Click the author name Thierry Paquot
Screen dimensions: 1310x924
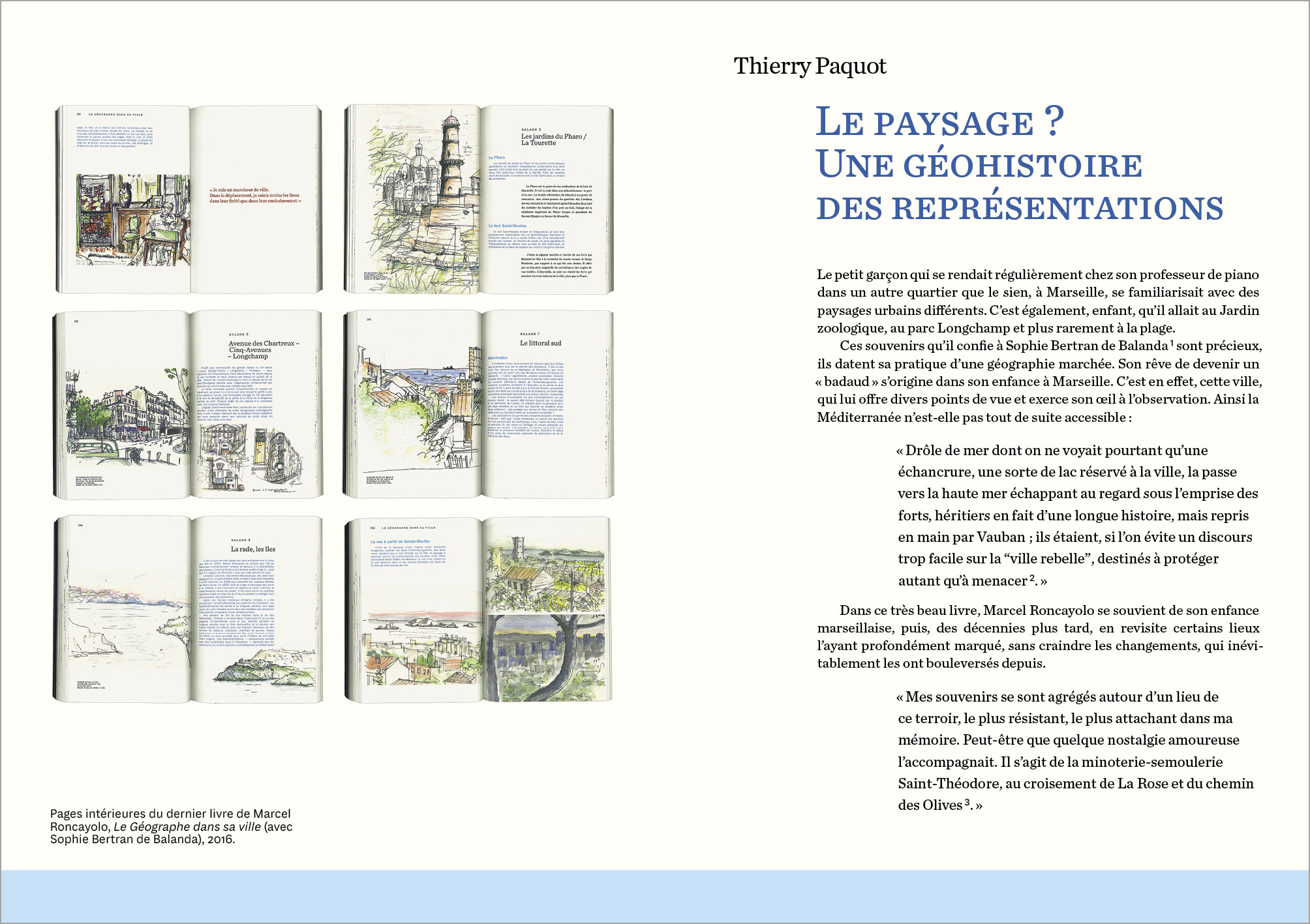pos(810,66)
